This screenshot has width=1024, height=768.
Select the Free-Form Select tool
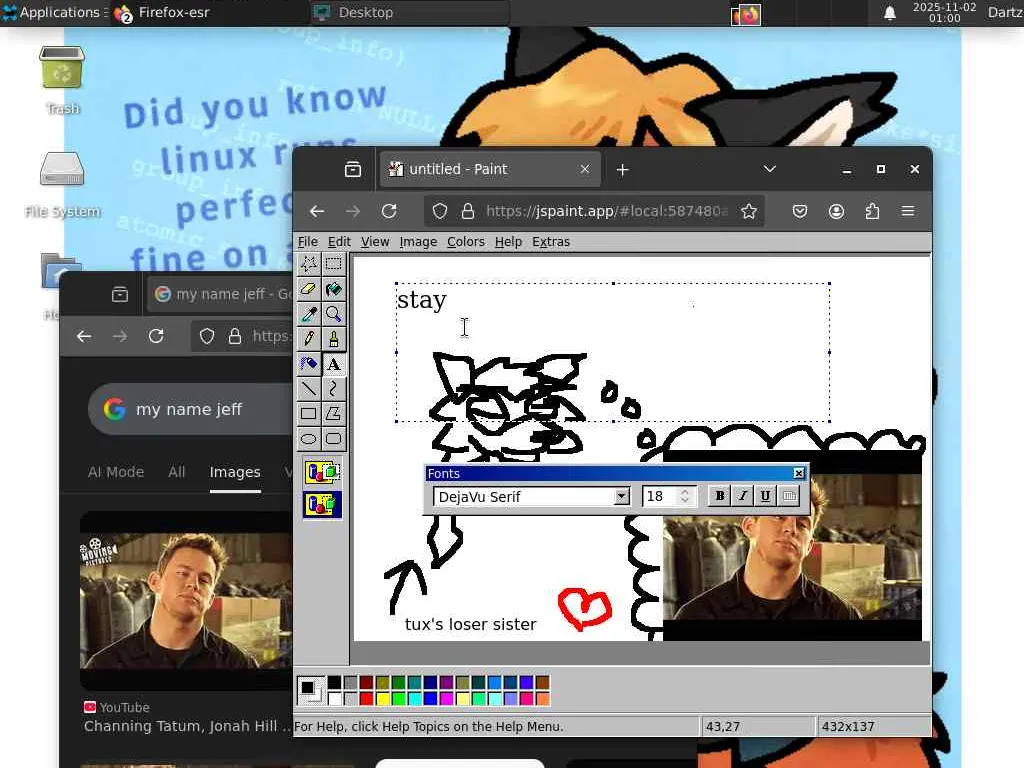(x=309, y=264)
